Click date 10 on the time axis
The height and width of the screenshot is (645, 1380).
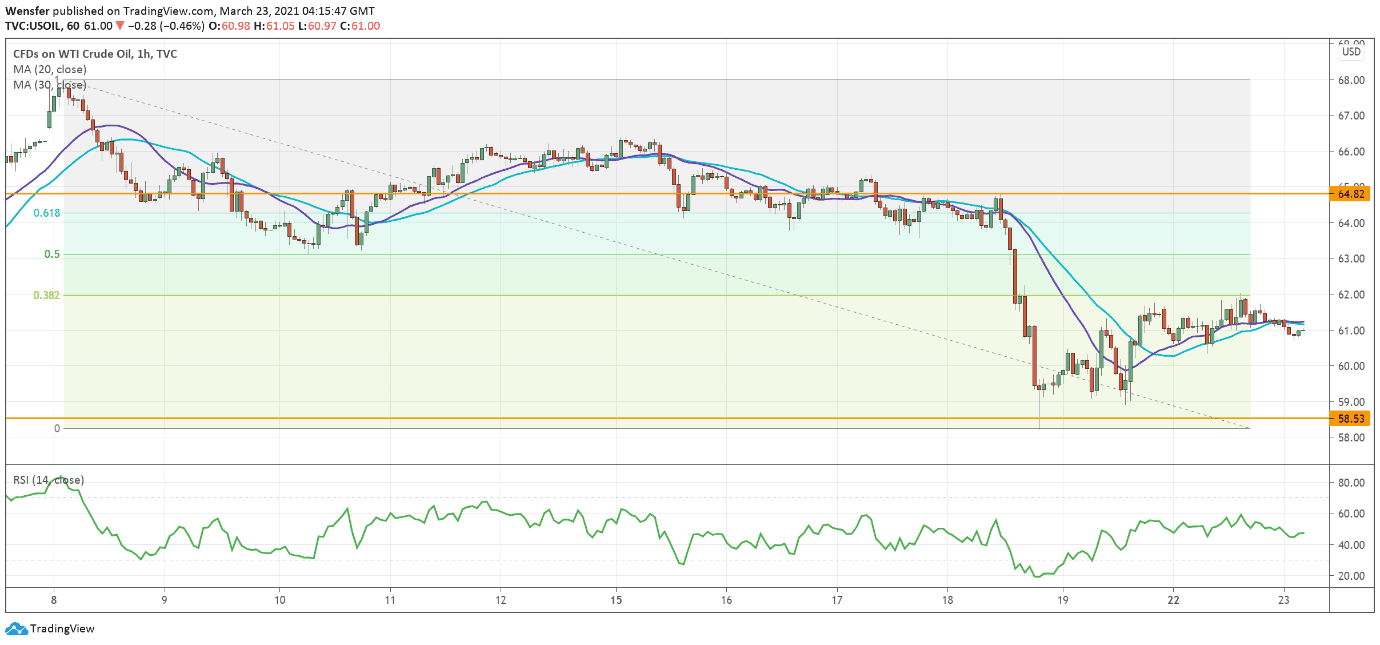click(279, 600)
